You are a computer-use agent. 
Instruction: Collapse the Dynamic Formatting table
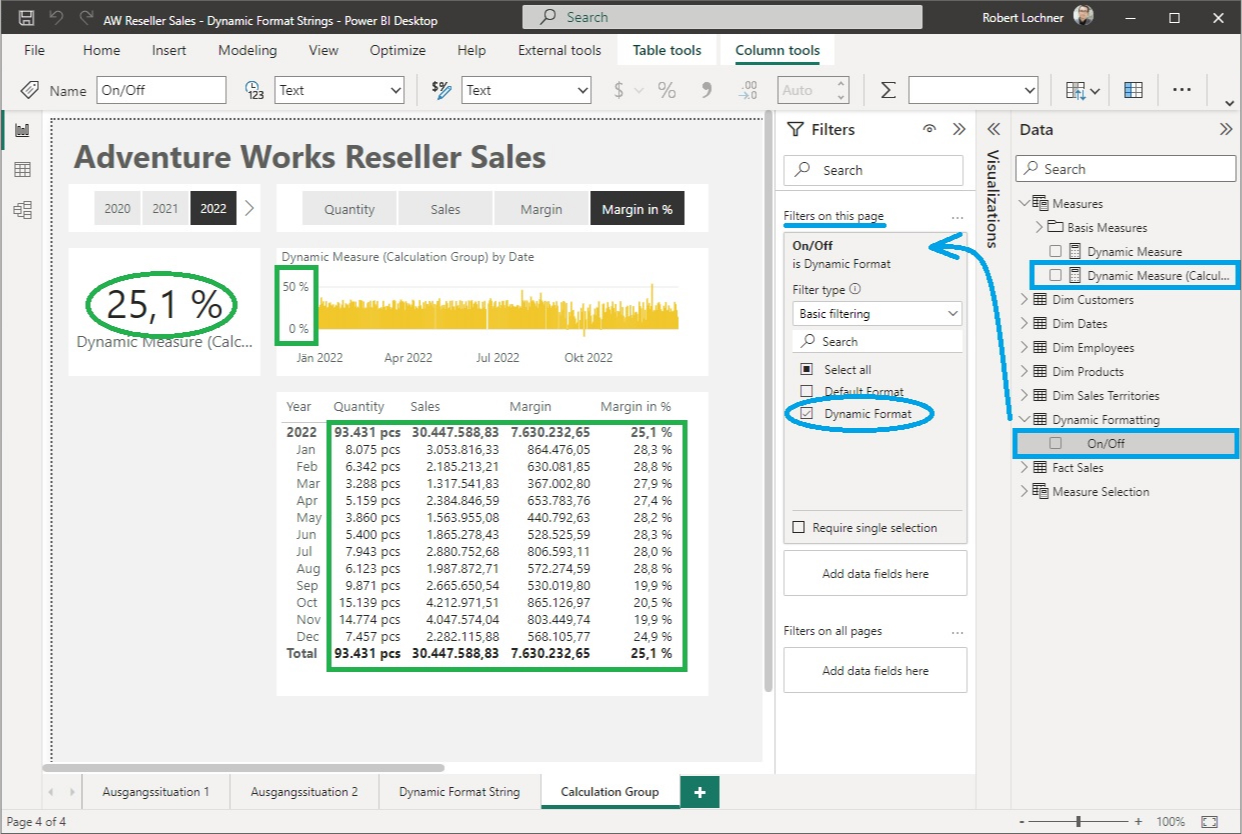(x=1024, y=419)
